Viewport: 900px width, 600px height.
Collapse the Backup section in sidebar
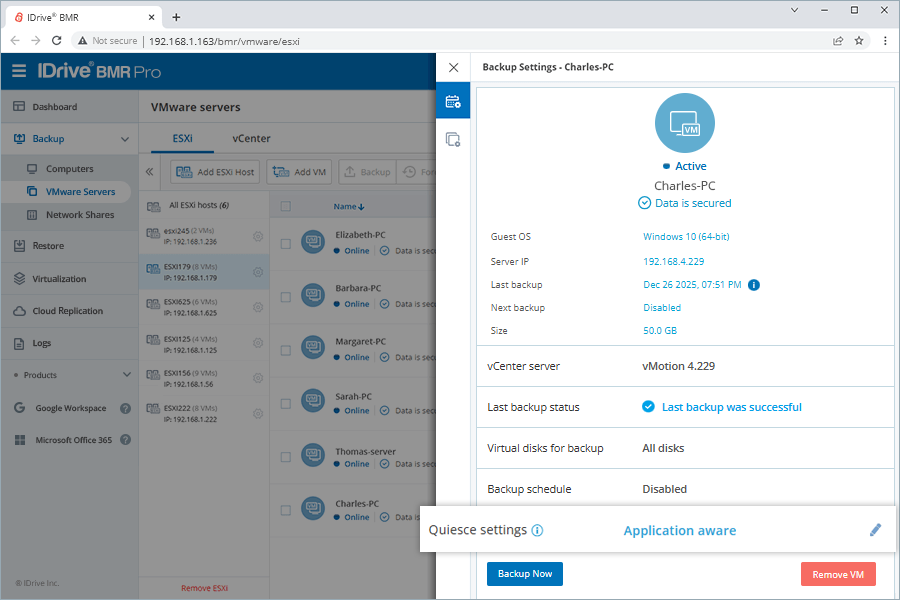tap(125, 139)
